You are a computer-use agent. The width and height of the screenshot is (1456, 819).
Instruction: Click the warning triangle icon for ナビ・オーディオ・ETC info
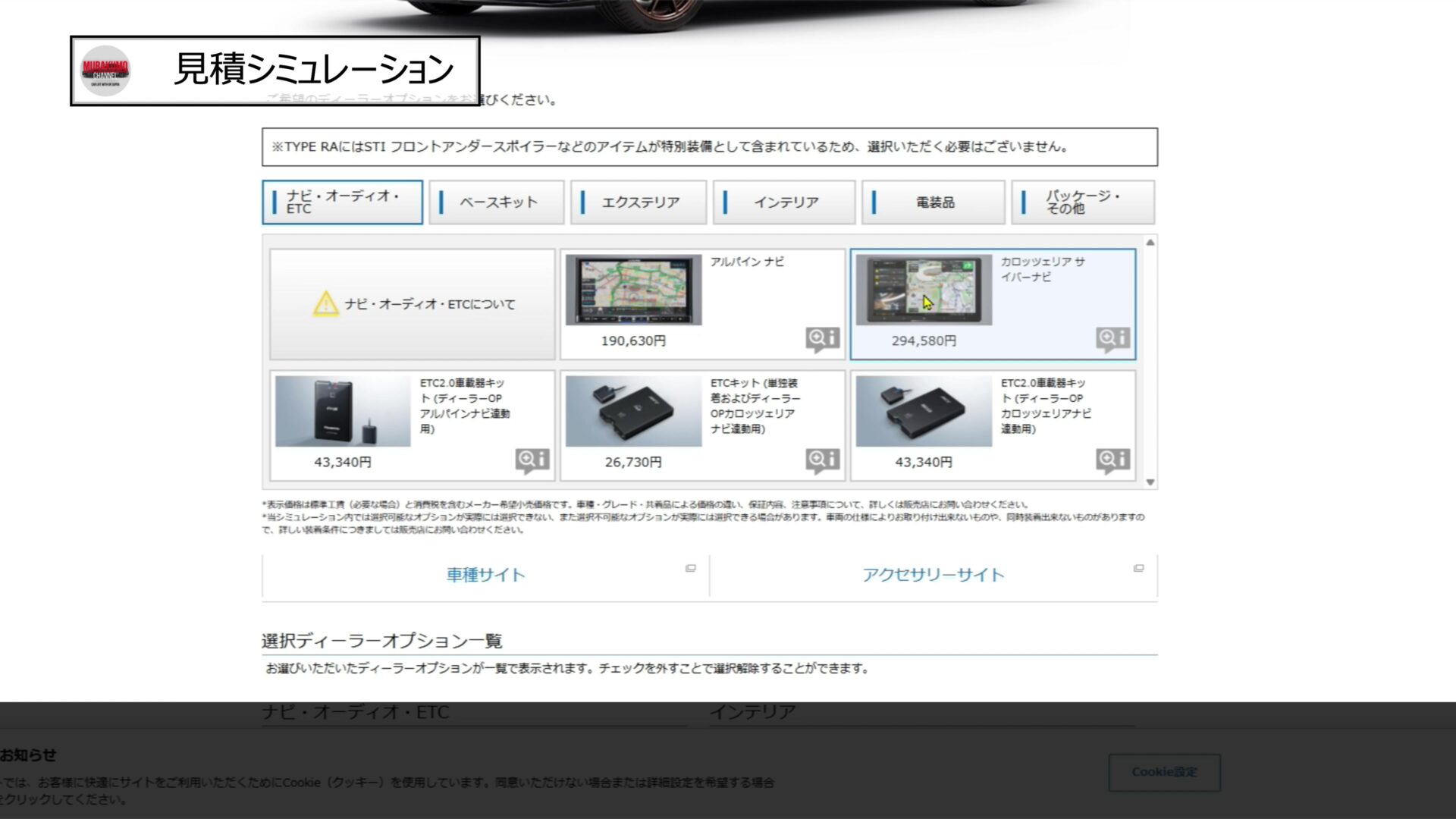(325, 304)
